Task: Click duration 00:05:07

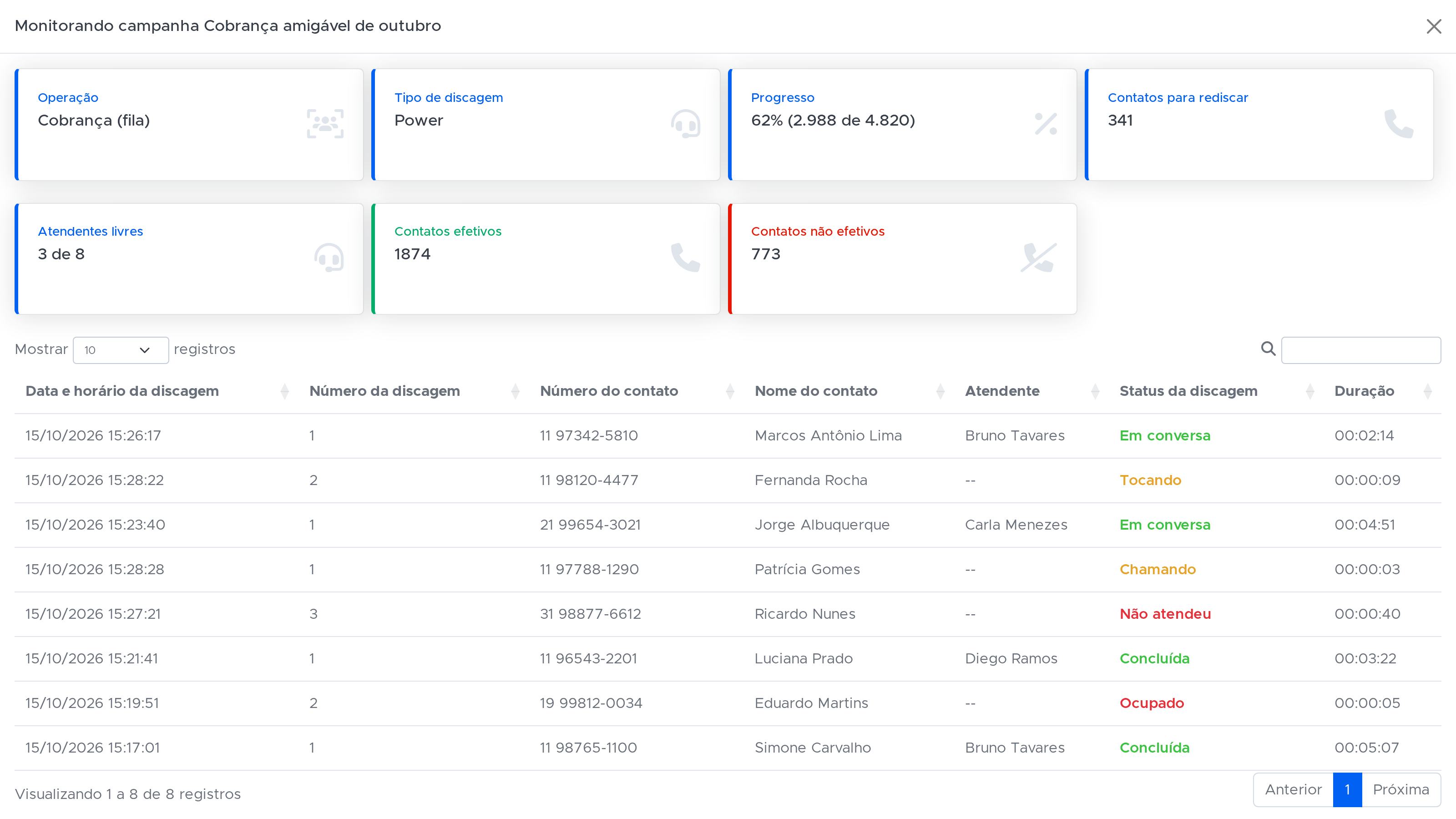Action: click(x=1366, y=748)
